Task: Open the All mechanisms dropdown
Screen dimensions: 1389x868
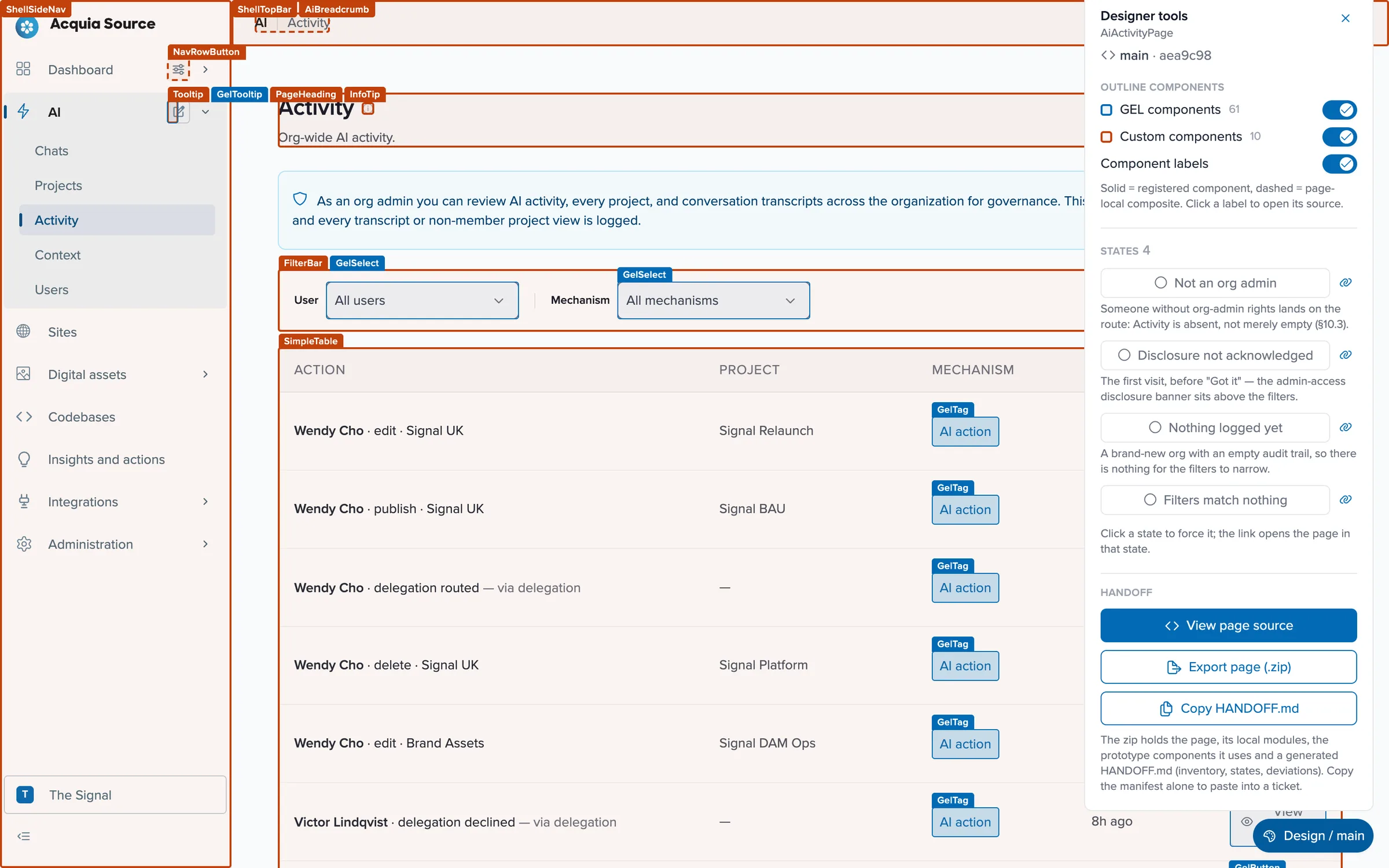Action: pos(713,300)
